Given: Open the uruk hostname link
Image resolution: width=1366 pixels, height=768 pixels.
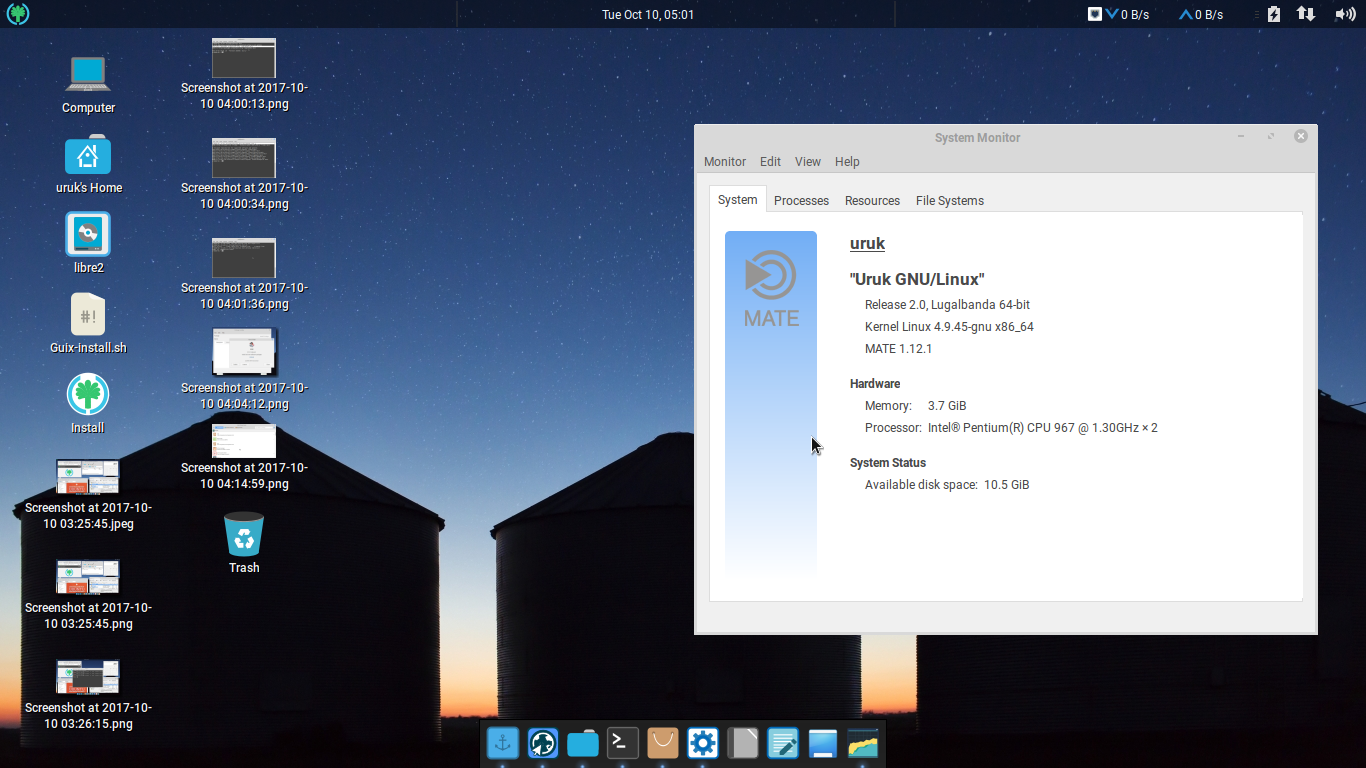Looking at the screenshot, I should tap(867, 243).
